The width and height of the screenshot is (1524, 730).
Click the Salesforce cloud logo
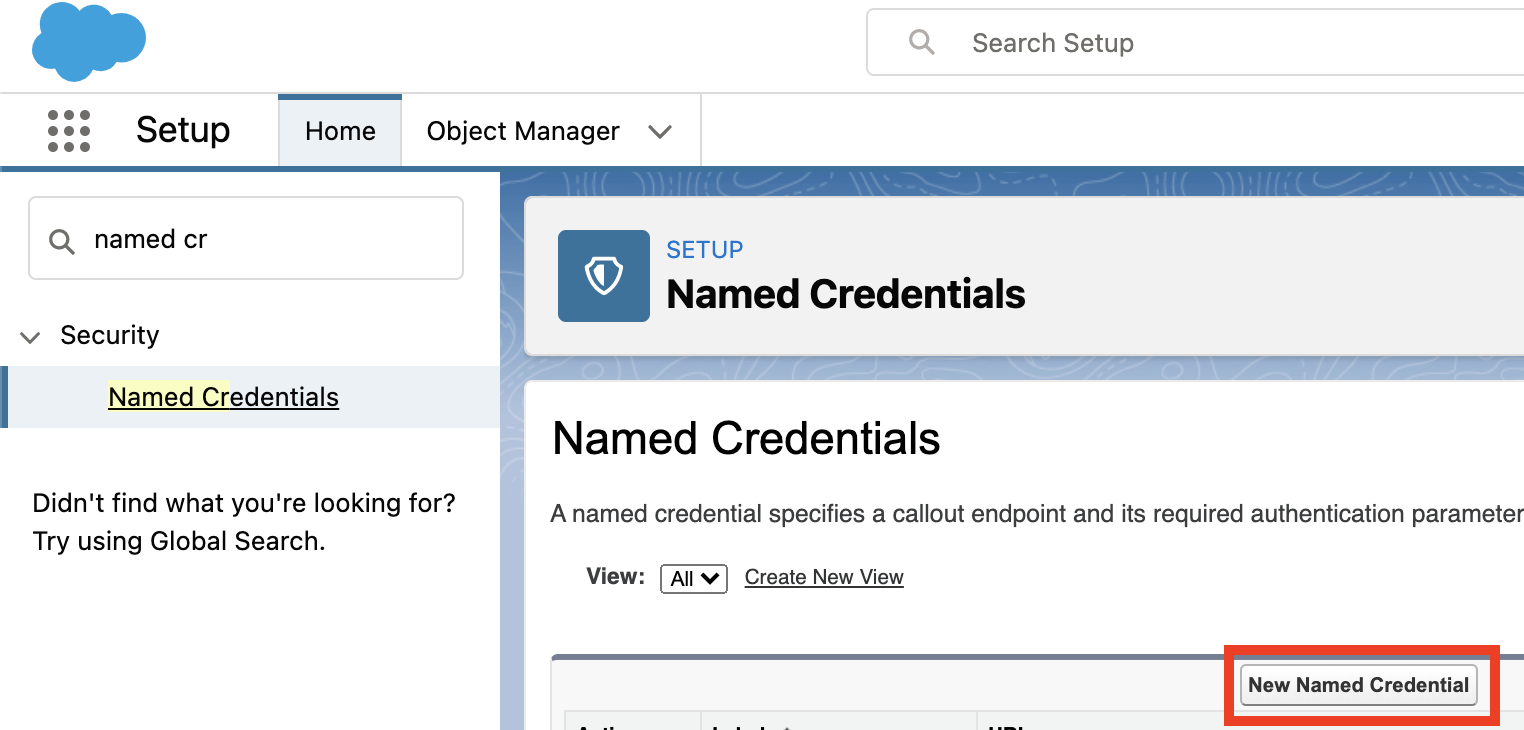(89, 42)
